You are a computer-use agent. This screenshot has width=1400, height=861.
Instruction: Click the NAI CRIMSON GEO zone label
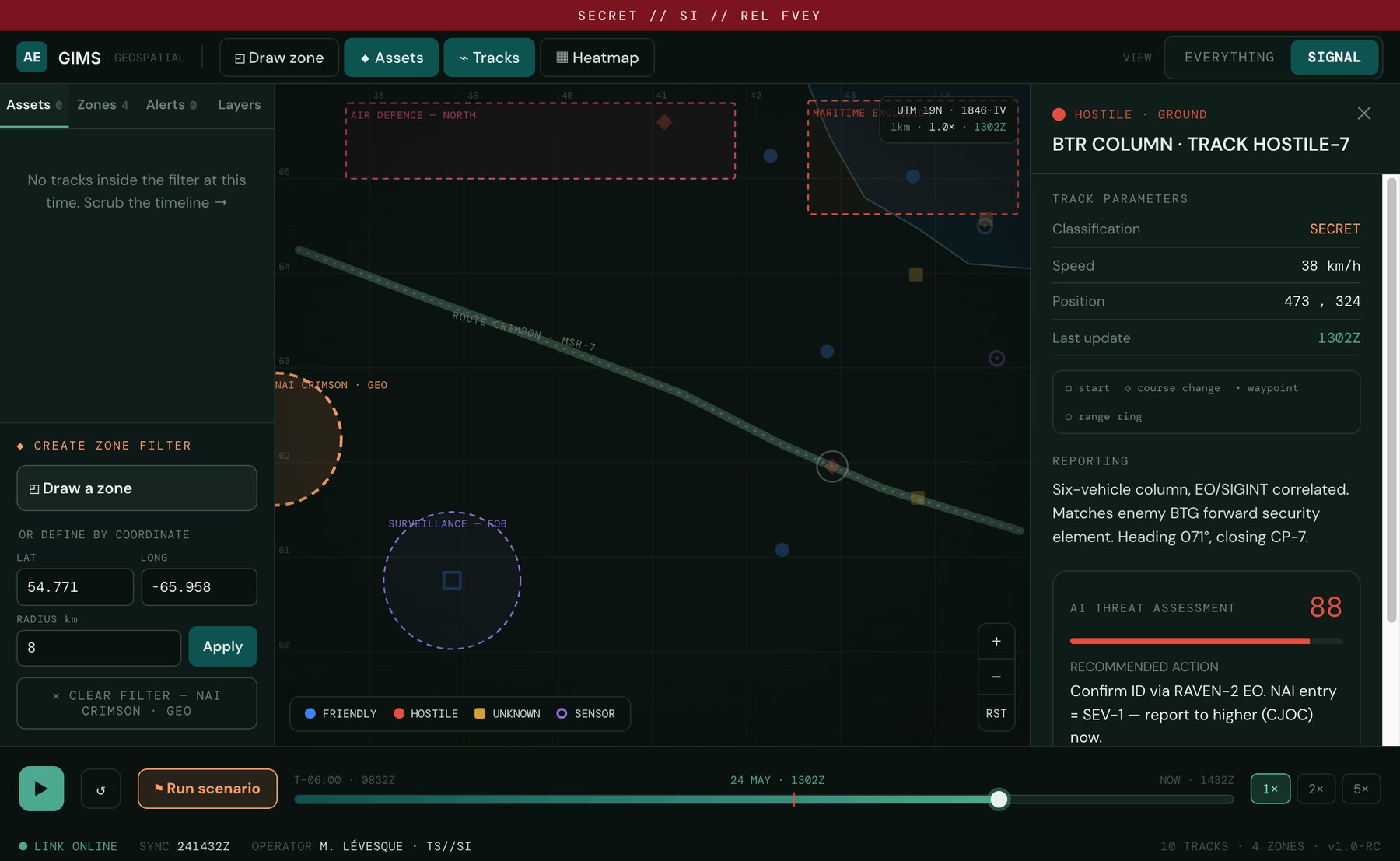pyautogui.click(x=331, y=385)
